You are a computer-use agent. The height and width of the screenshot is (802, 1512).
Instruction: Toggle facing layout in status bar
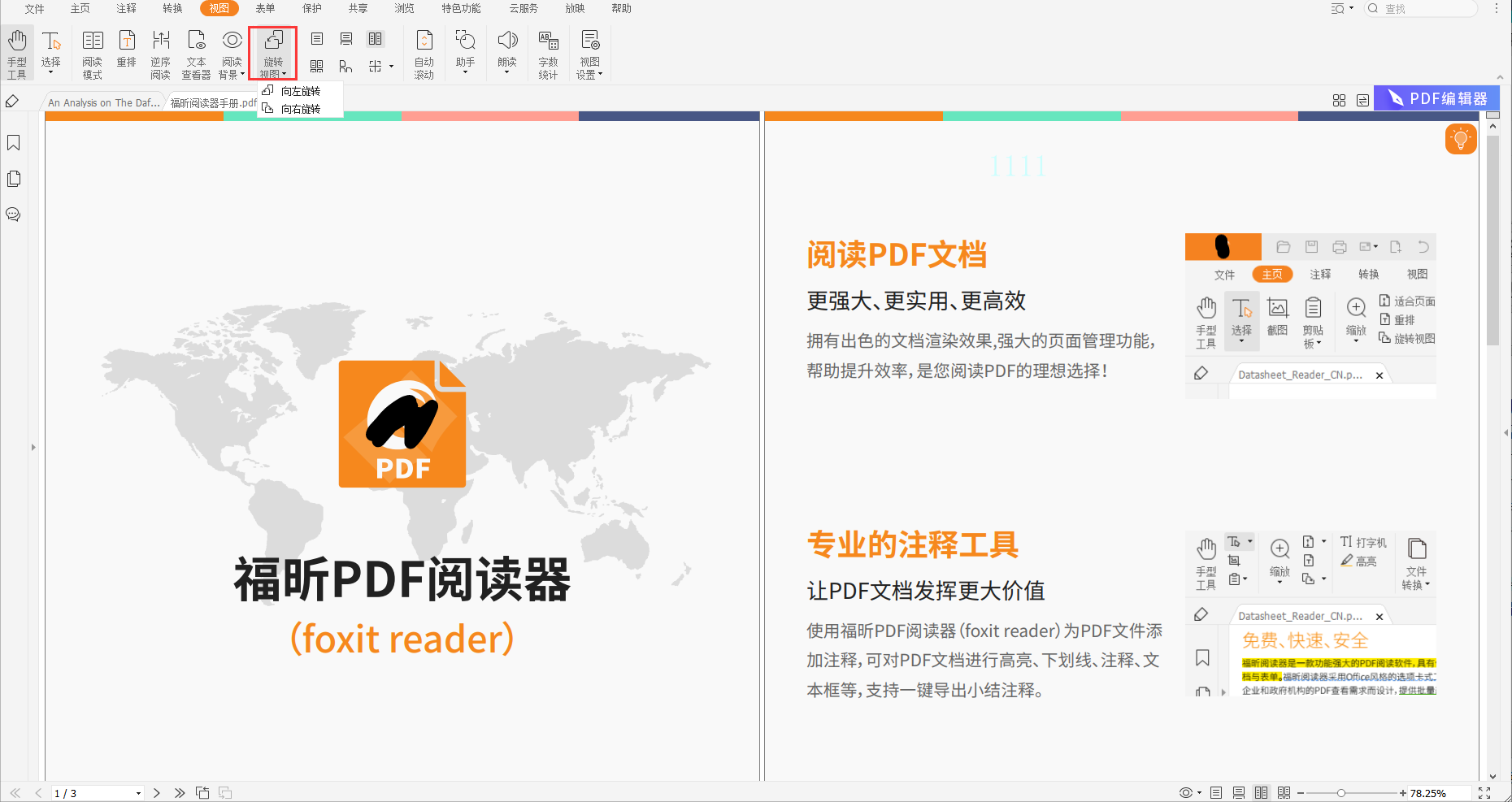click(x=1262, y=793)
